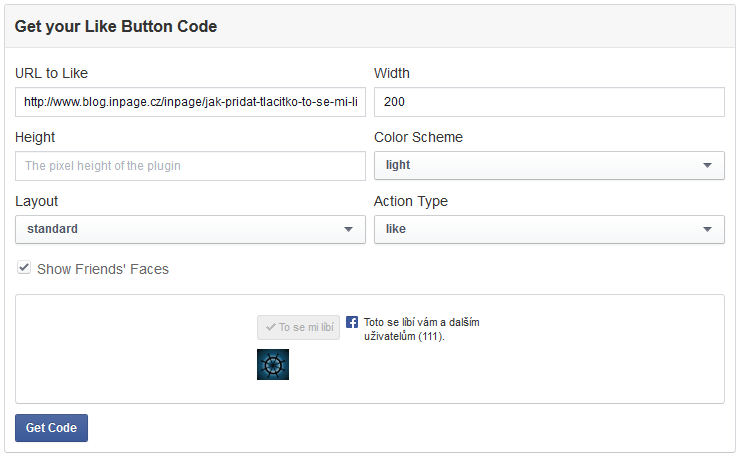Open the Action Type dropdown showing 'like'
740x458 pixels.
[549, 229]
